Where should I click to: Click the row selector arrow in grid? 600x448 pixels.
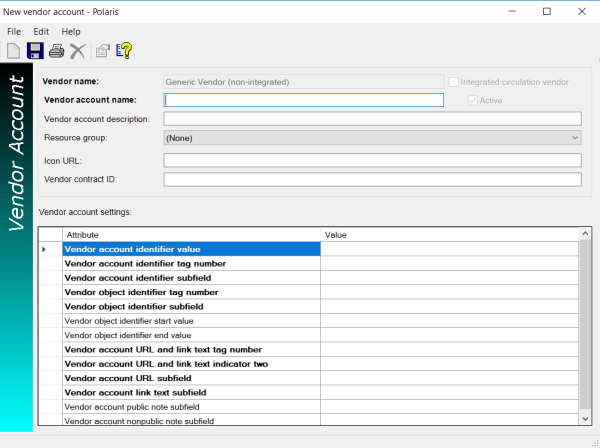(44, 248)
